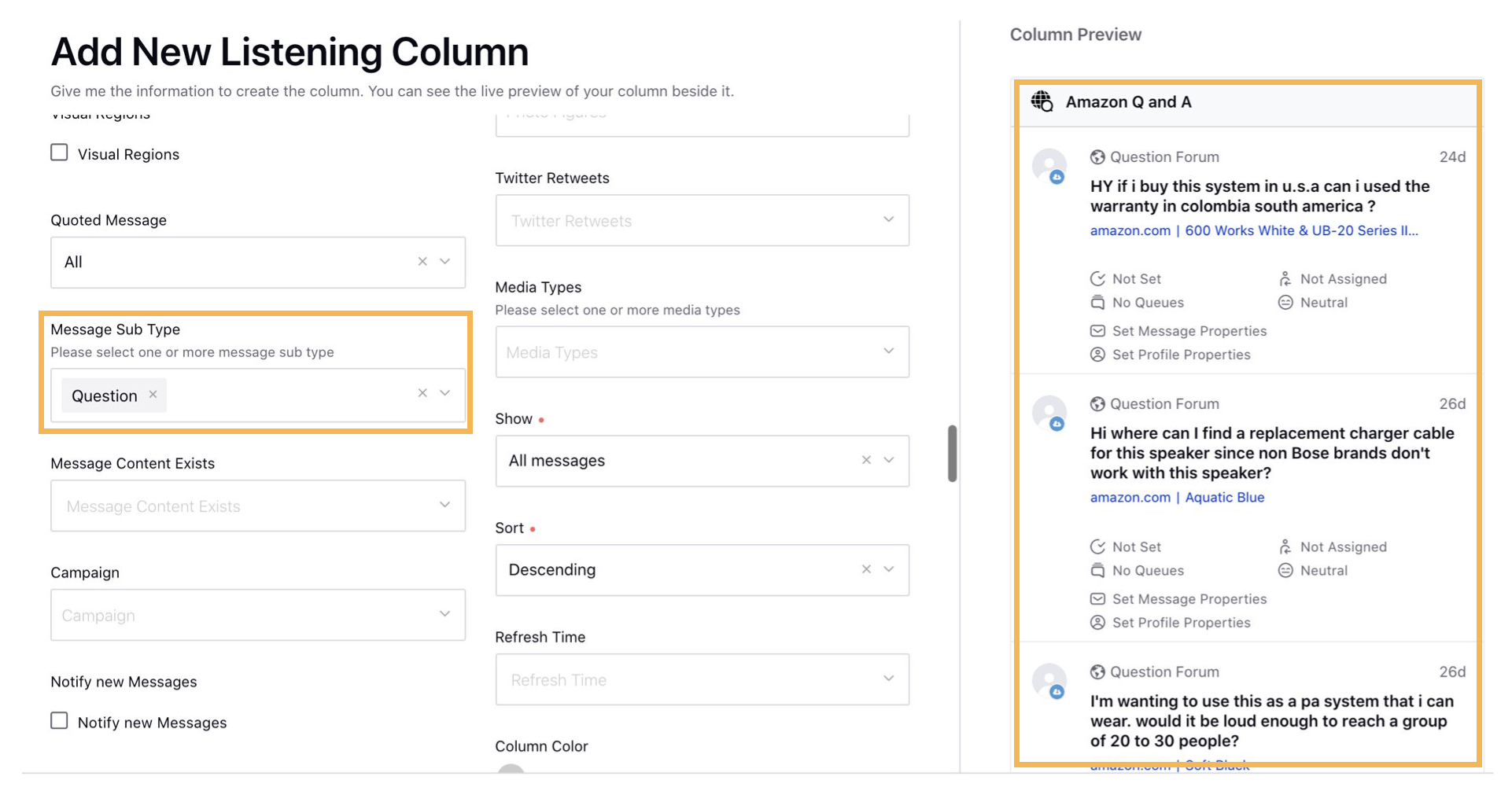Viewport: 1512px width, 791px height.
Task: Click Not Set status icon on warranty post
Action: [1097, 279]
